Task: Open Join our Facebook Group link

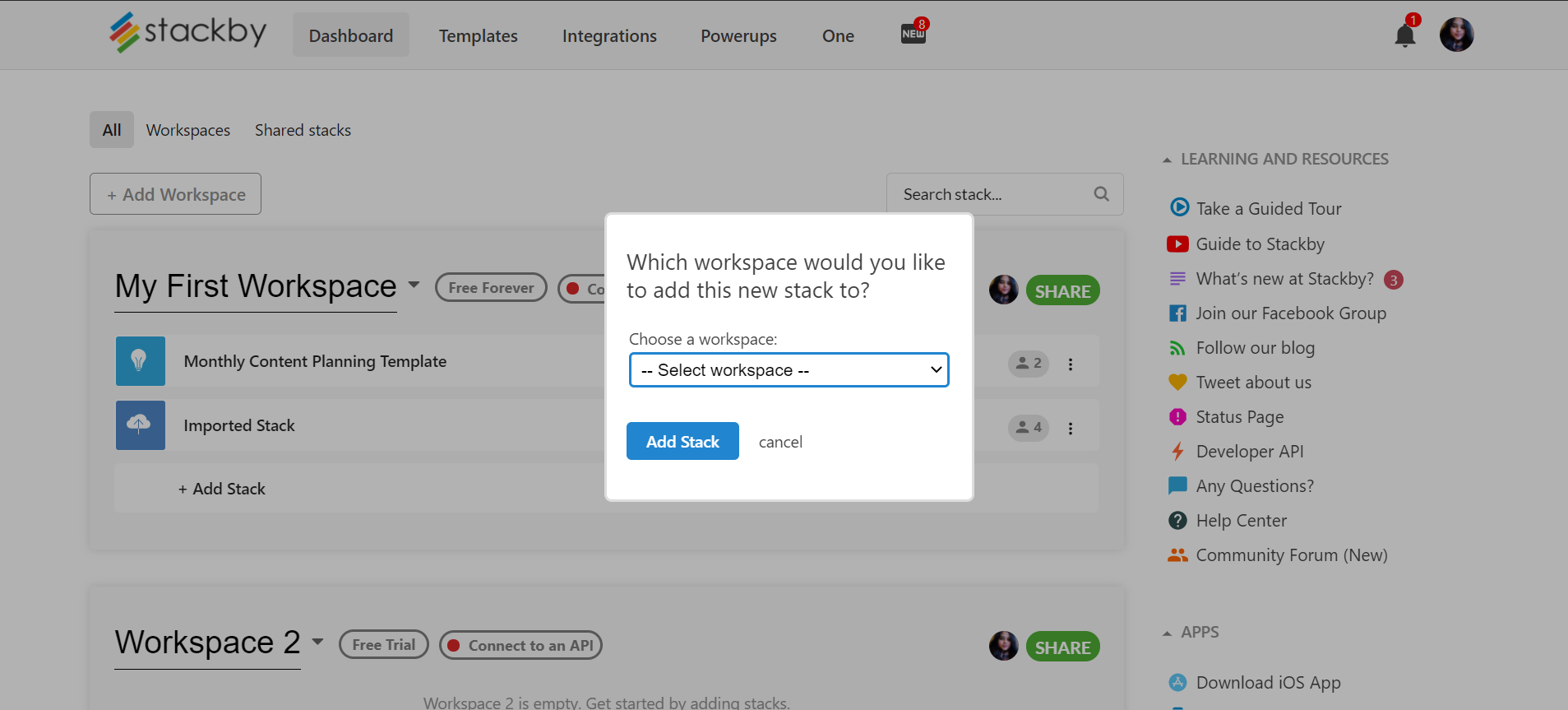Action: click(1291, 313)
